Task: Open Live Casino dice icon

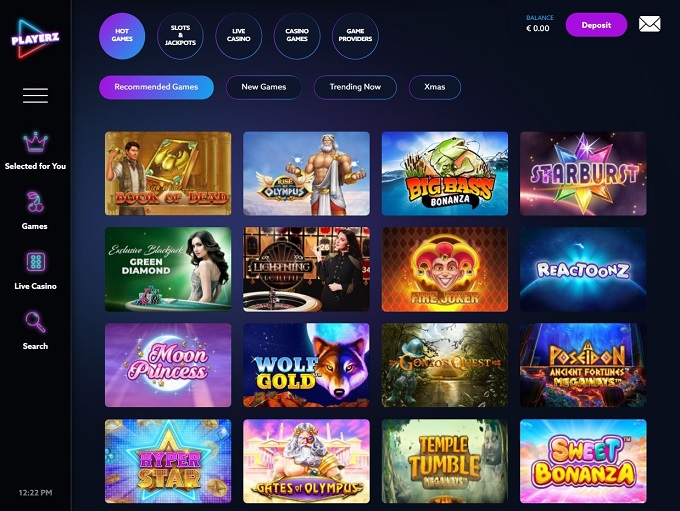Action: 36,262
